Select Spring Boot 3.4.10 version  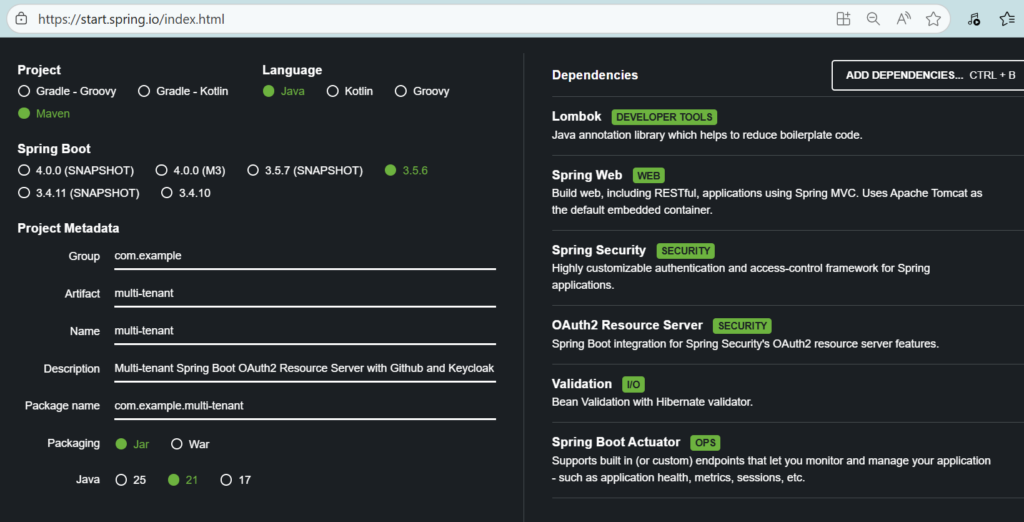click(186, 193)
